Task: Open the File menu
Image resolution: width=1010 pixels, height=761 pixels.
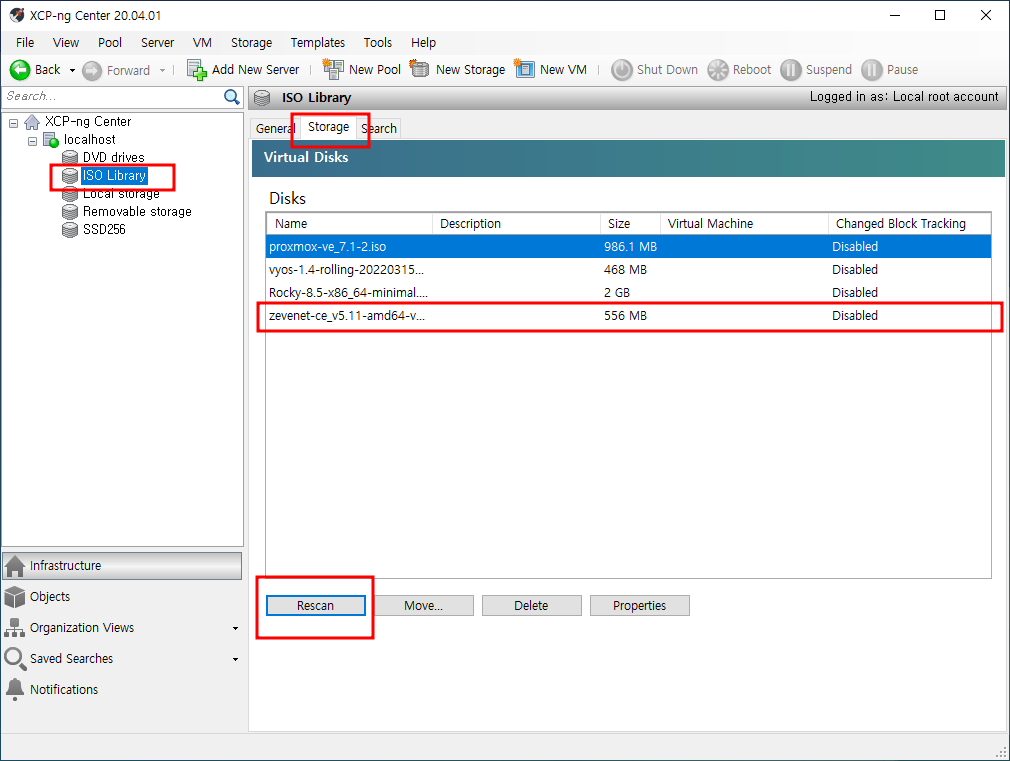Action: [25, 43]
